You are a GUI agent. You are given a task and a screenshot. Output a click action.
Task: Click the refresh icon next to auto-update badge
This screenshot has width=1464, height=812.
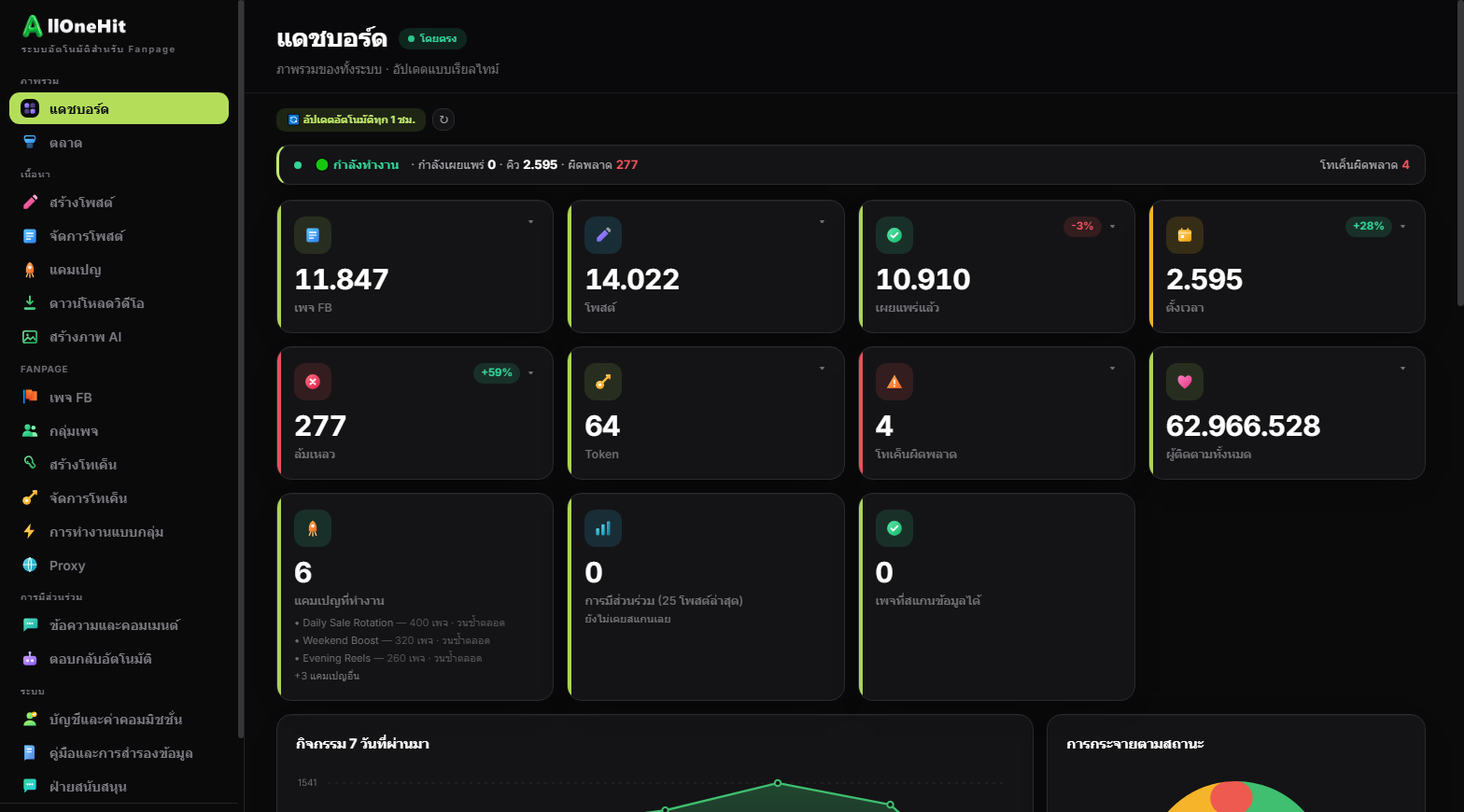coord(443,119)
